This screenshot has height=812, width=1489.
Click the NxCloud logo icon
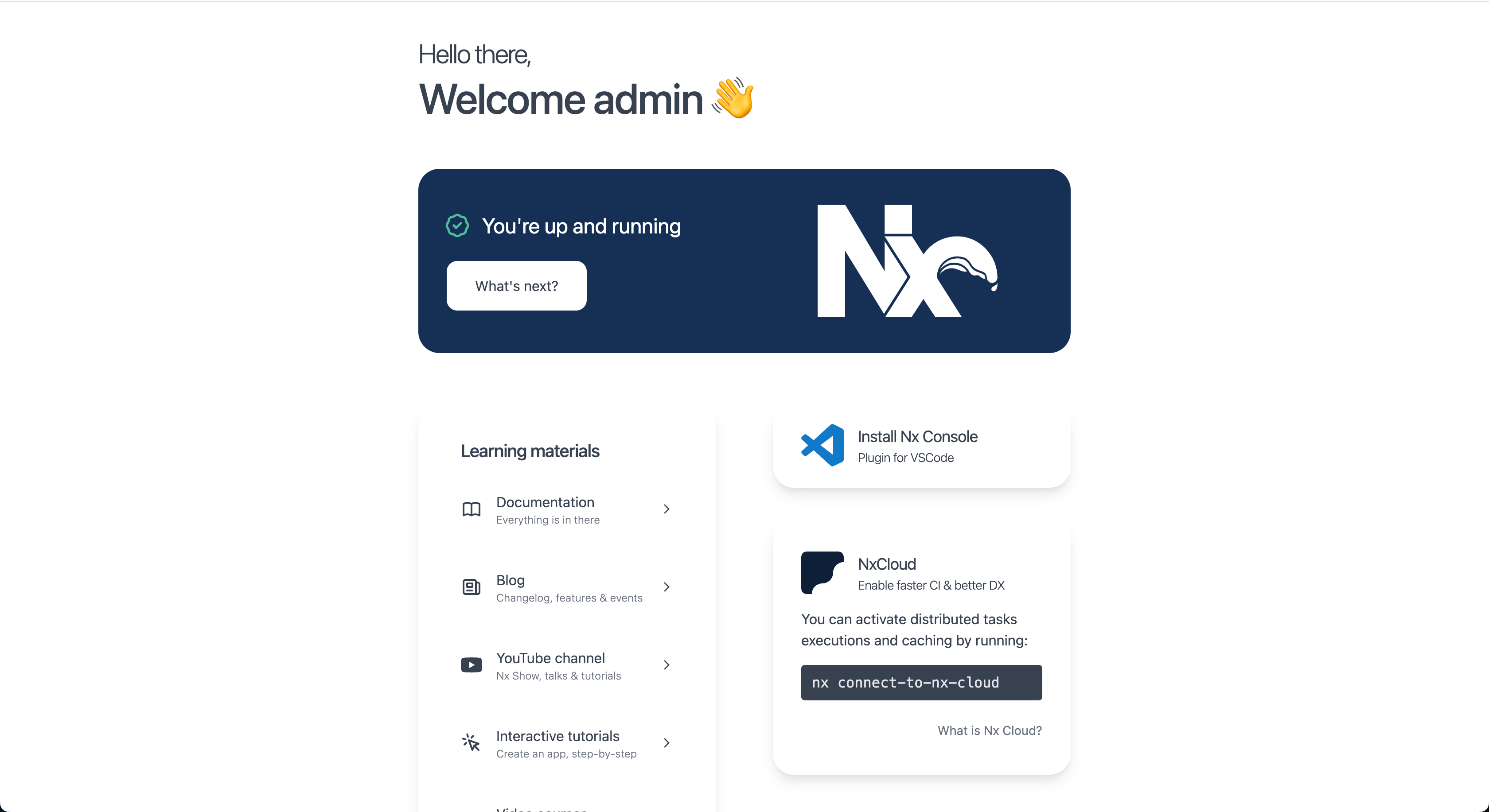point(822,573)
